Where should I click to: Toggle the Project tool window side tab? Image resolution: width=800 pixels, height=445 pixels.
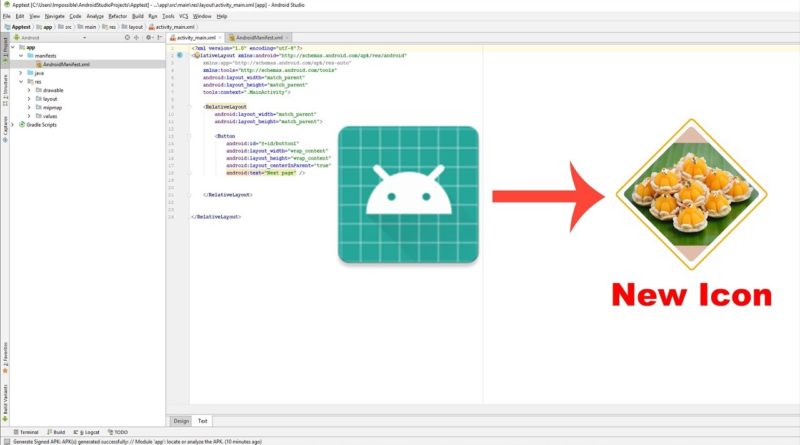pyautogui.click(x=5, y=50)
